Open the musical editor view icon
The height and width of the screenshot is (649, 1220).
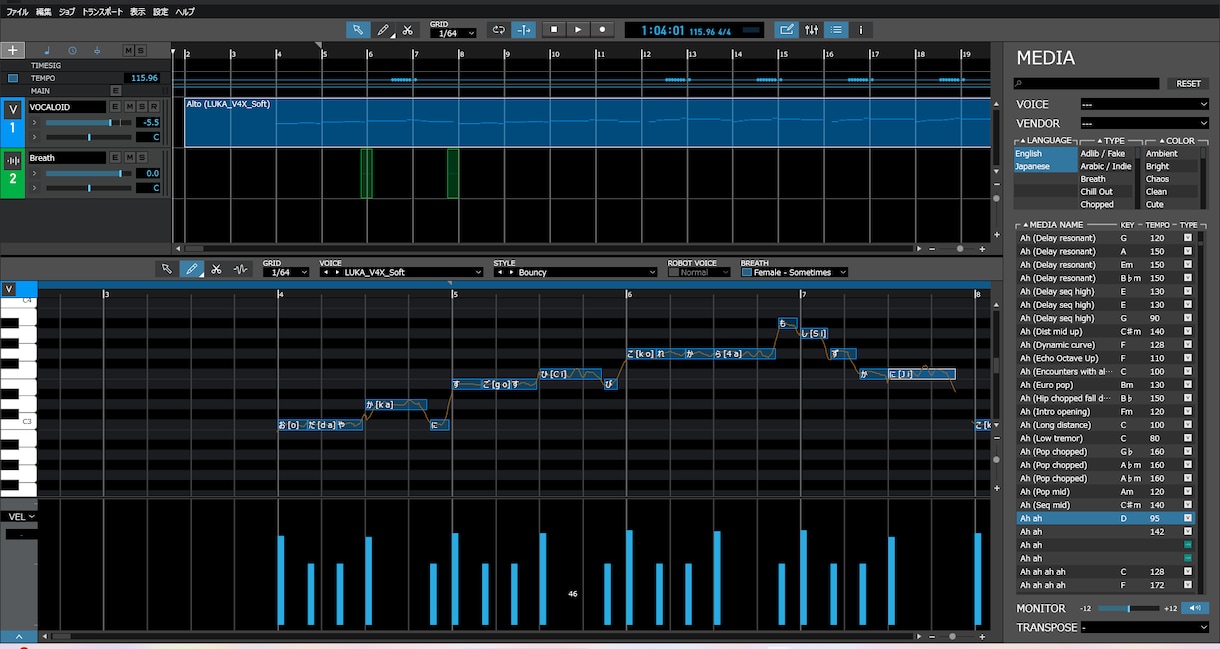click(x=787, y=30)
